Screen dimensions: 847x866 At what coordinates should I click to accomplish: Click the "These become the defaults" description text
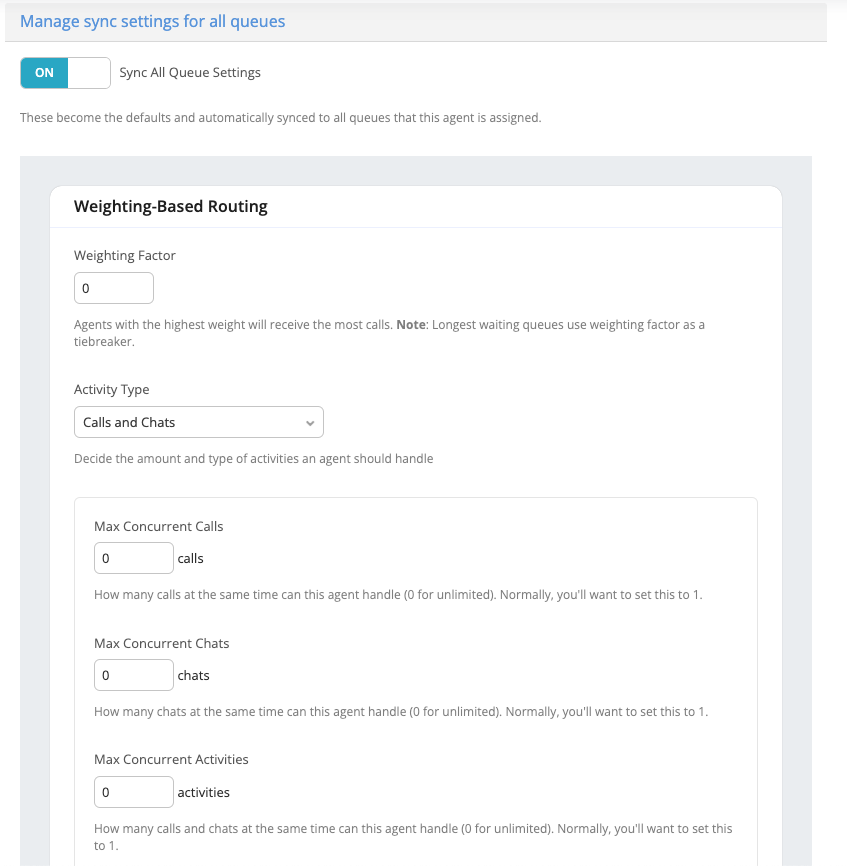click(280, 118)
